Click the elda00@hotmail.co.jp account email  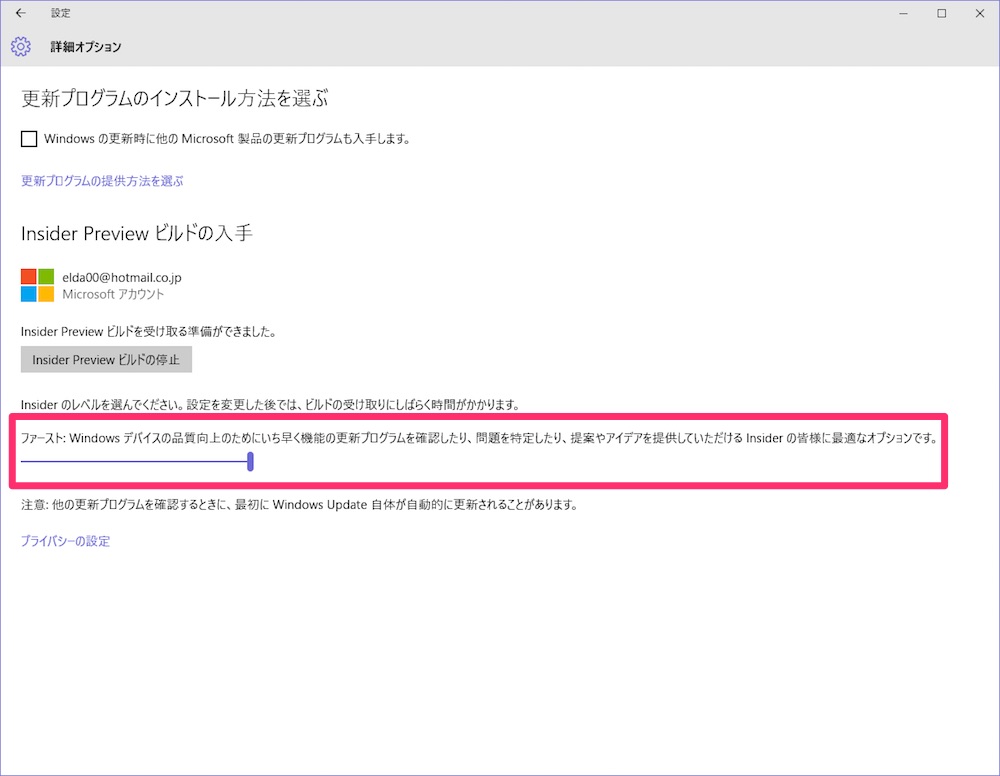point(122,277)
